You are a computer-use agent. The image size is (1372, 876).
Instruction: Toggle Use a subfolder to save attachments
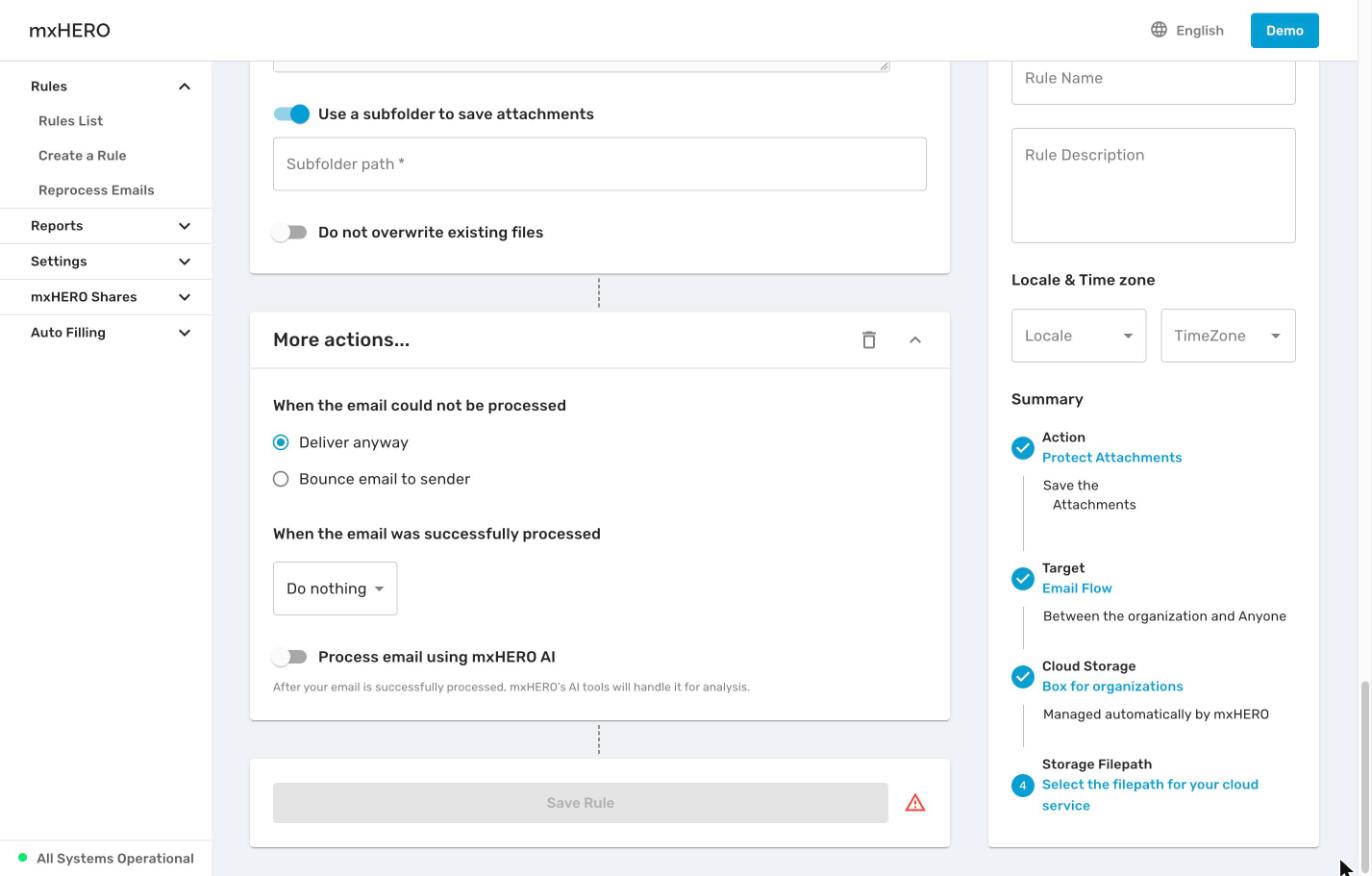point(292,114)
